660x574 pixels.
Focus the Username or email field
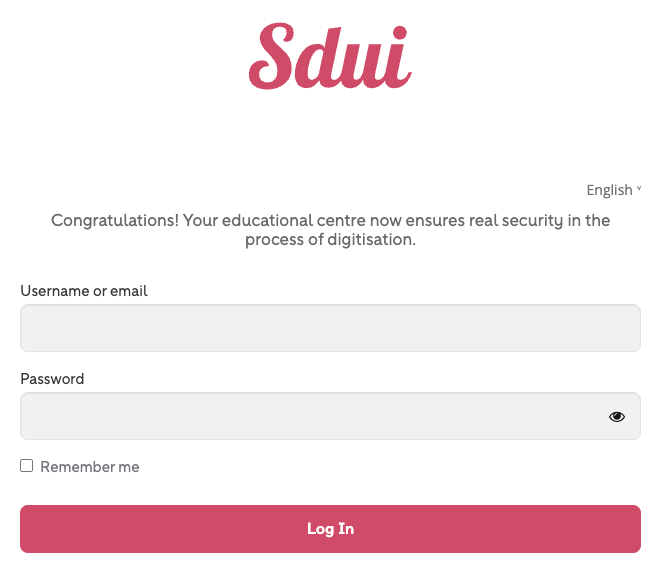[x=330, y=328]
